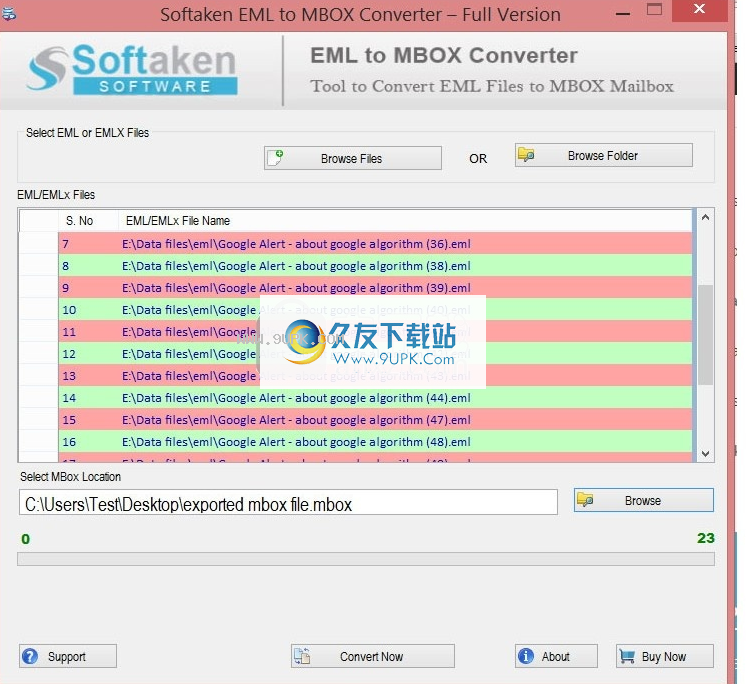Click the Browse Files button
Screen dimensions: 746x684
click(353, 158)
